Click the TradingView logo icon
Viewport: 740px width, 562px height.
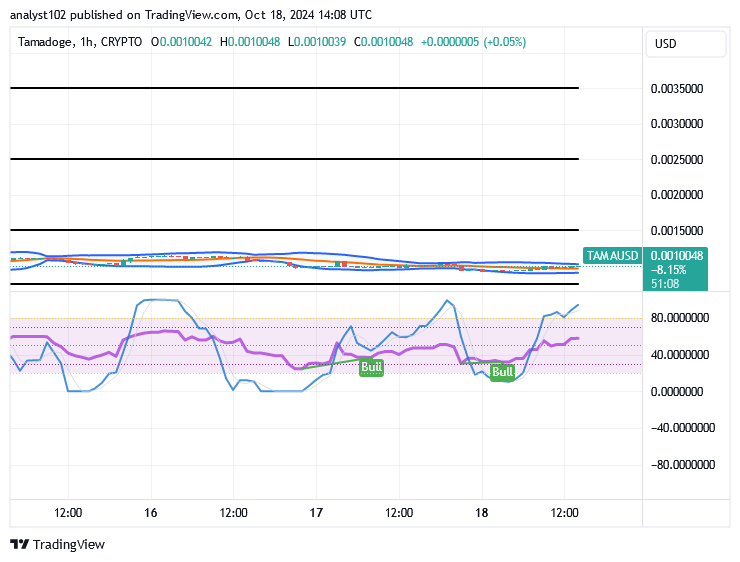point(19,545)
